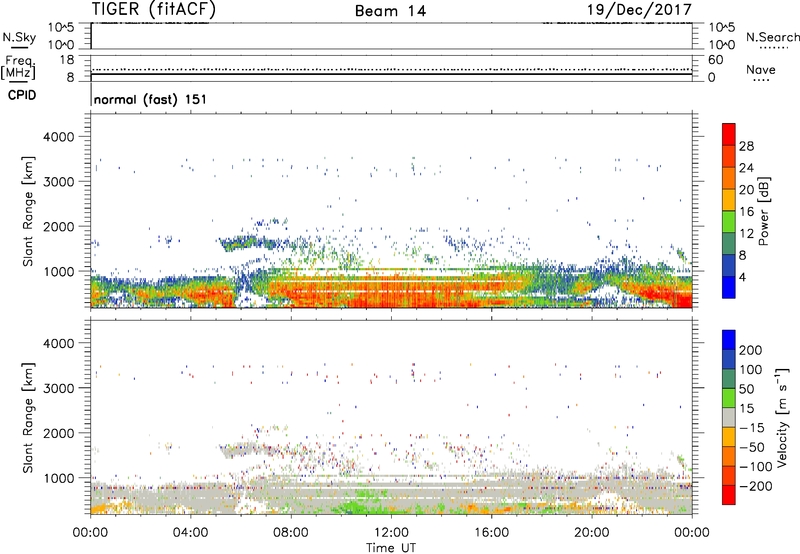The width and height of the screenshot is (800, 554).
Task: Click the Nave legend label
Action: pos(761,70)
